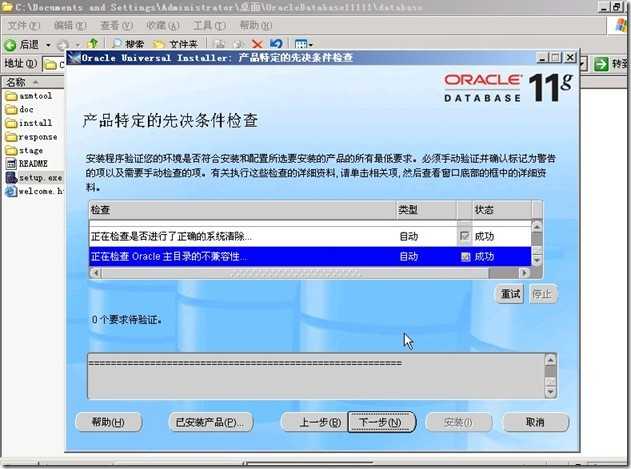Click the 名称 column sort header

pyautogui.click(x=33, y=82)
